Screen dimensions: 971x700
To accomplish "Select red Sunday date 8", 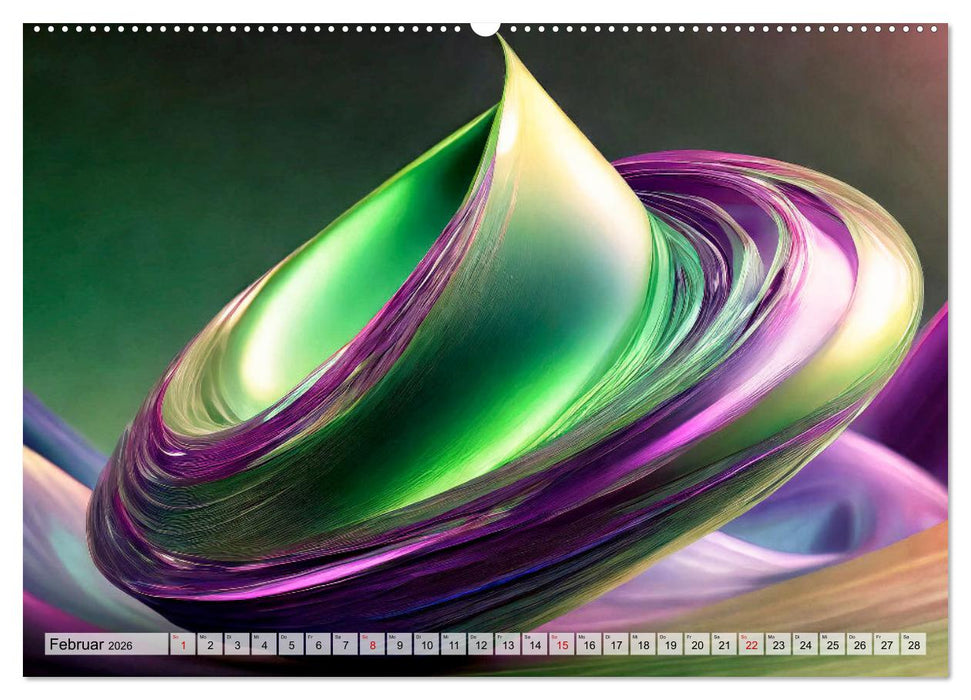I will 372,645.
